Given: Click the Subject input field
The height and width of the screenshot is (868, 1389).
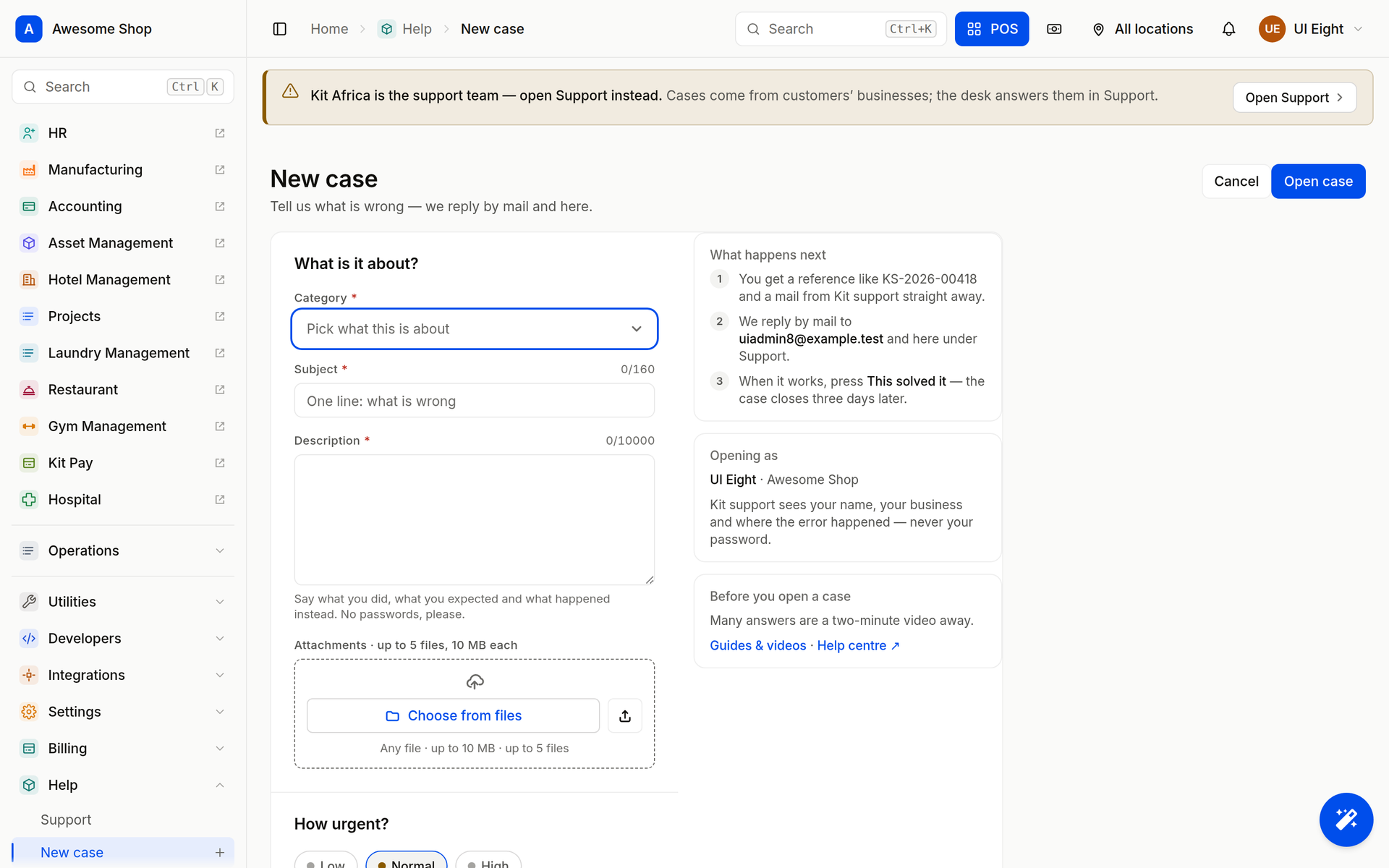Looking at the screenshot, I should 475,401.
